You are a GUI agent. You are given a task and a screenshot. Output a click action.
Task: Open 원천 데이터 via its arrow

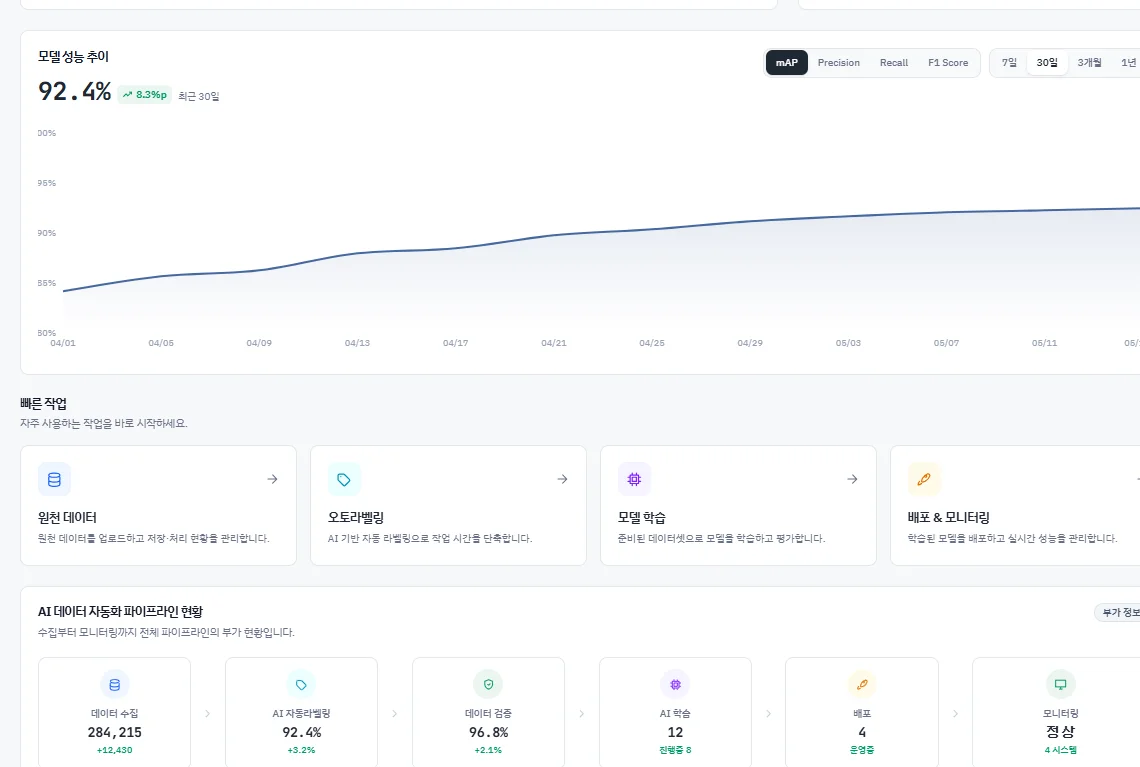[x=273, y=479]
